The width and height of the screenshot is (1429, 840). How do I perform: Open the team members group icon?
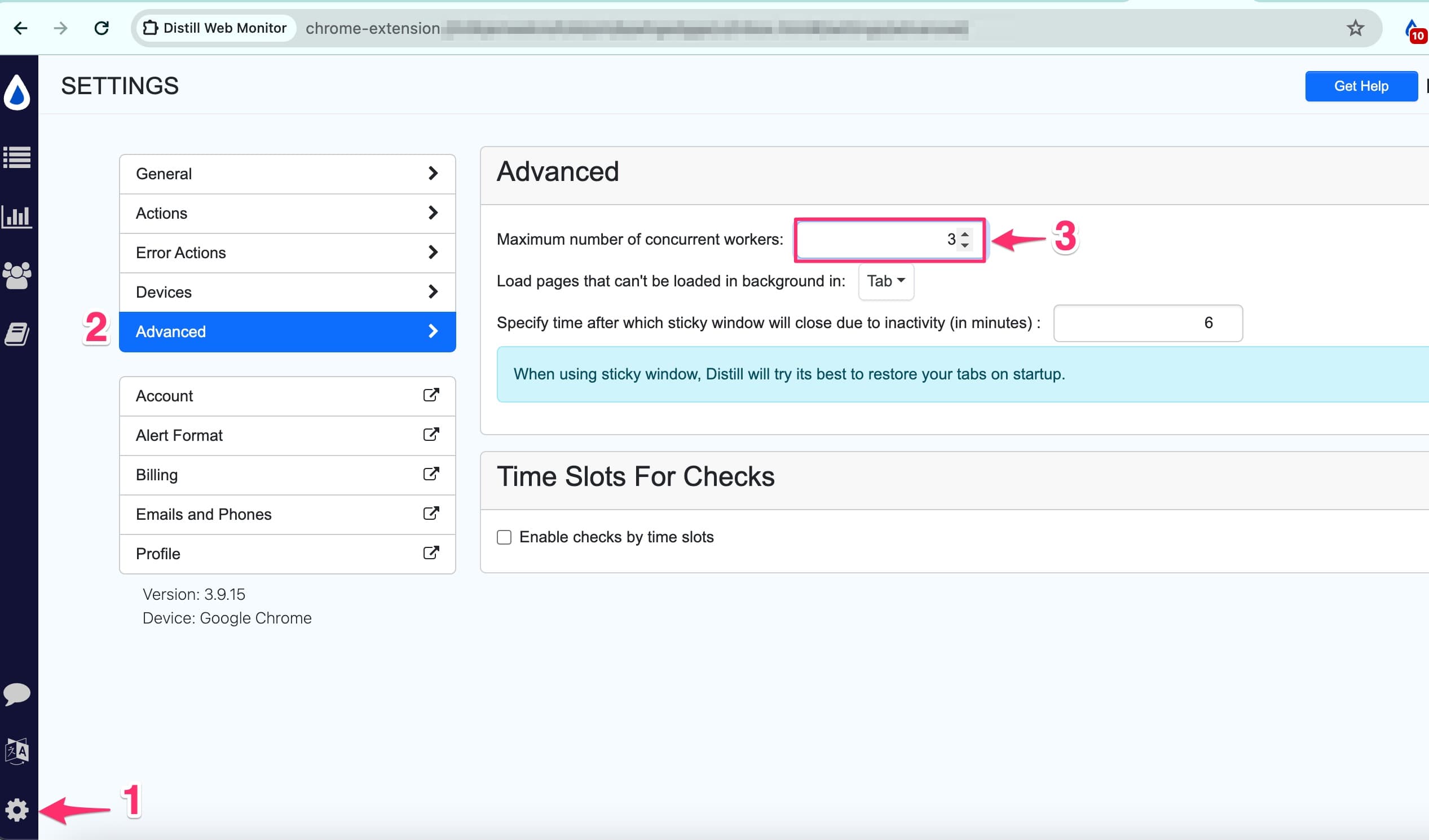[17, 276]
